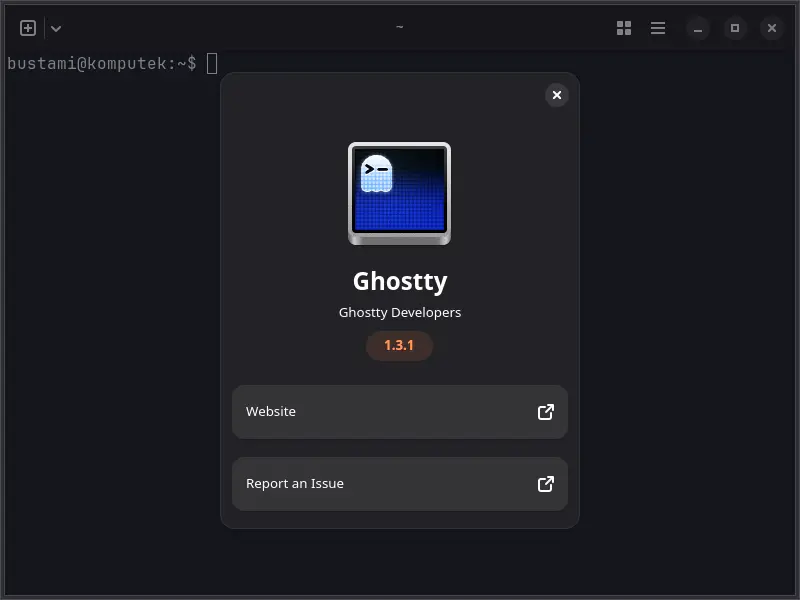Viewport: 800px width, 600px height.
Task: Click the bustami@komputek prompt text
Action: tap(102, 63)
